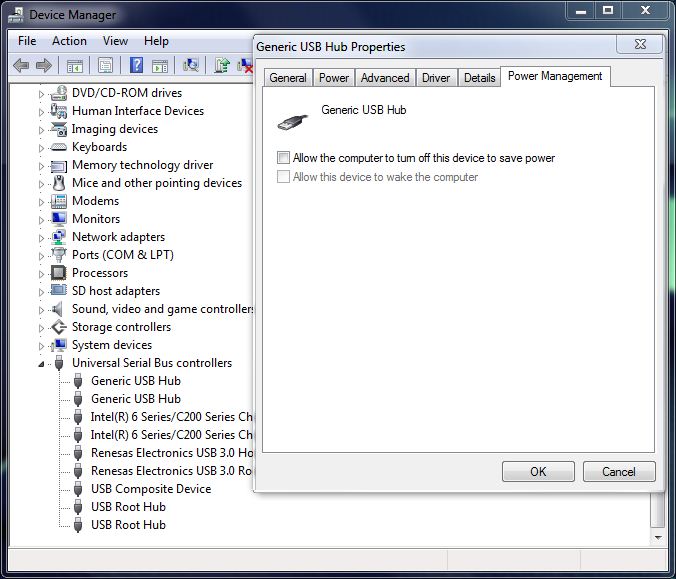This screenshot has height=579, width=676.
Task: Switch to the General tab
Action: pyautogui.click(x=288, y=78)
